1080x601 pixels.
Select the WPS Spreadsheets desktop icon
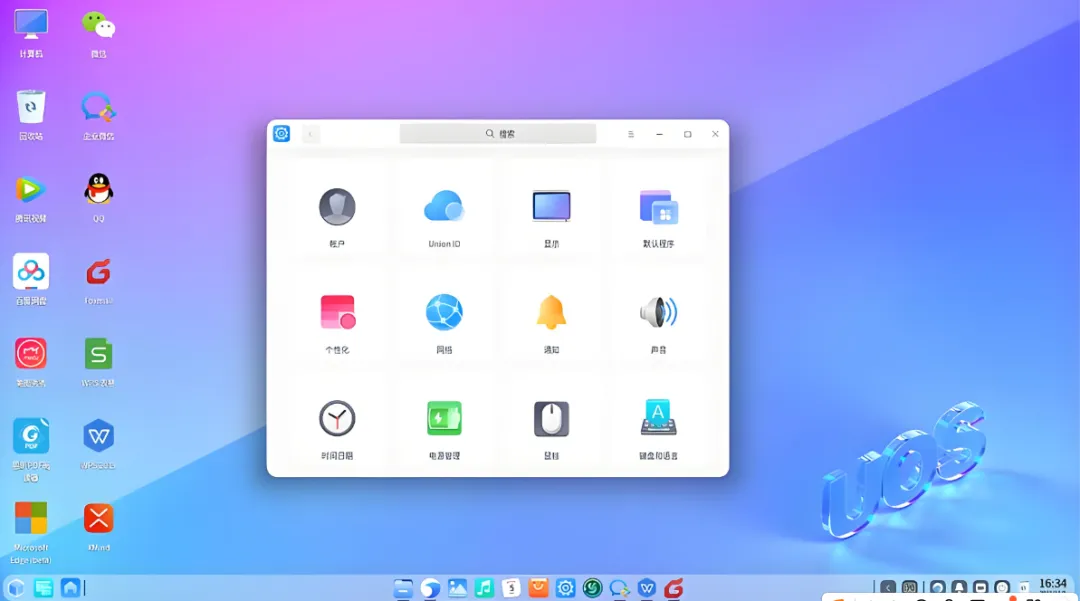pos(98,362)
